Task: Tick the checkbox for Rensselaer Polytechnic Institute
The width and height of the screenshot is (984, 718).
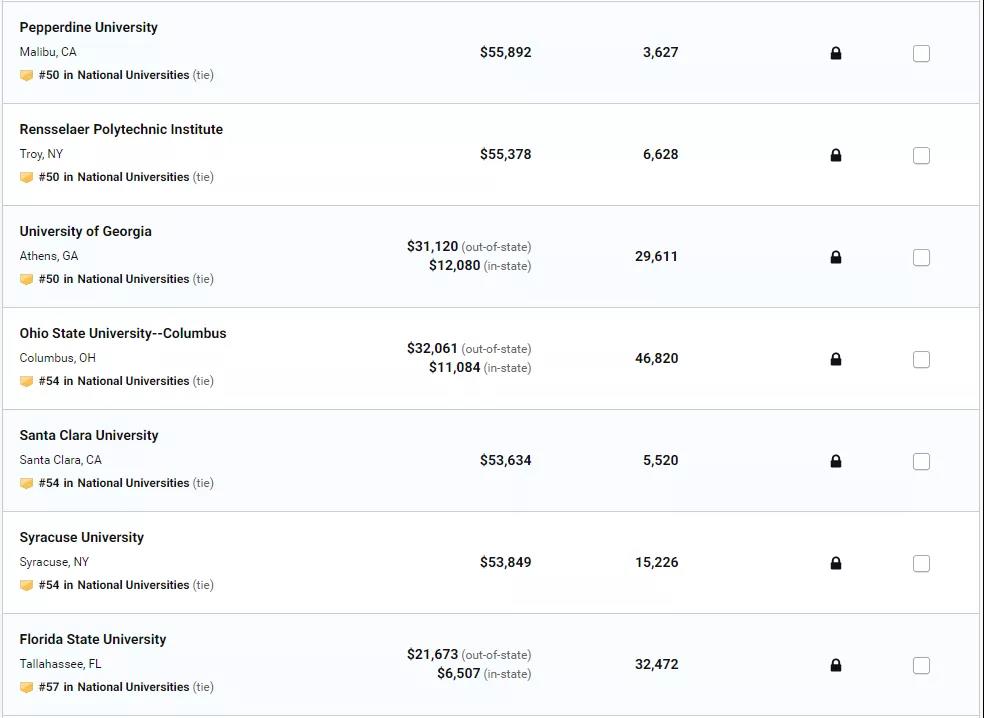Action: [x=921, y=155]
